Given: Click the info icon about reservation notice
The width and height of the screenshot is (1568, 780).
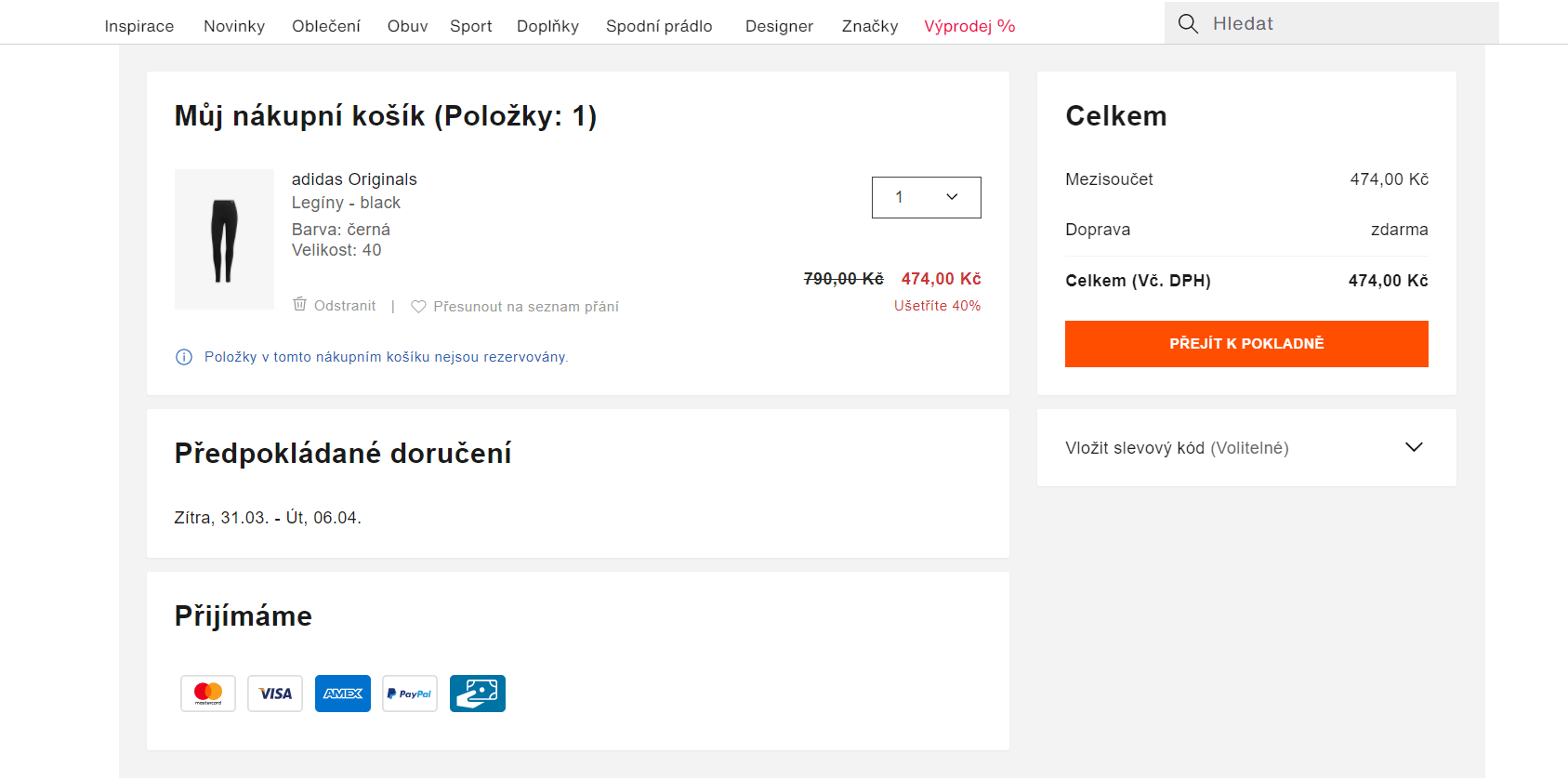Looking at the screenshot, I should tap(183, 357).
